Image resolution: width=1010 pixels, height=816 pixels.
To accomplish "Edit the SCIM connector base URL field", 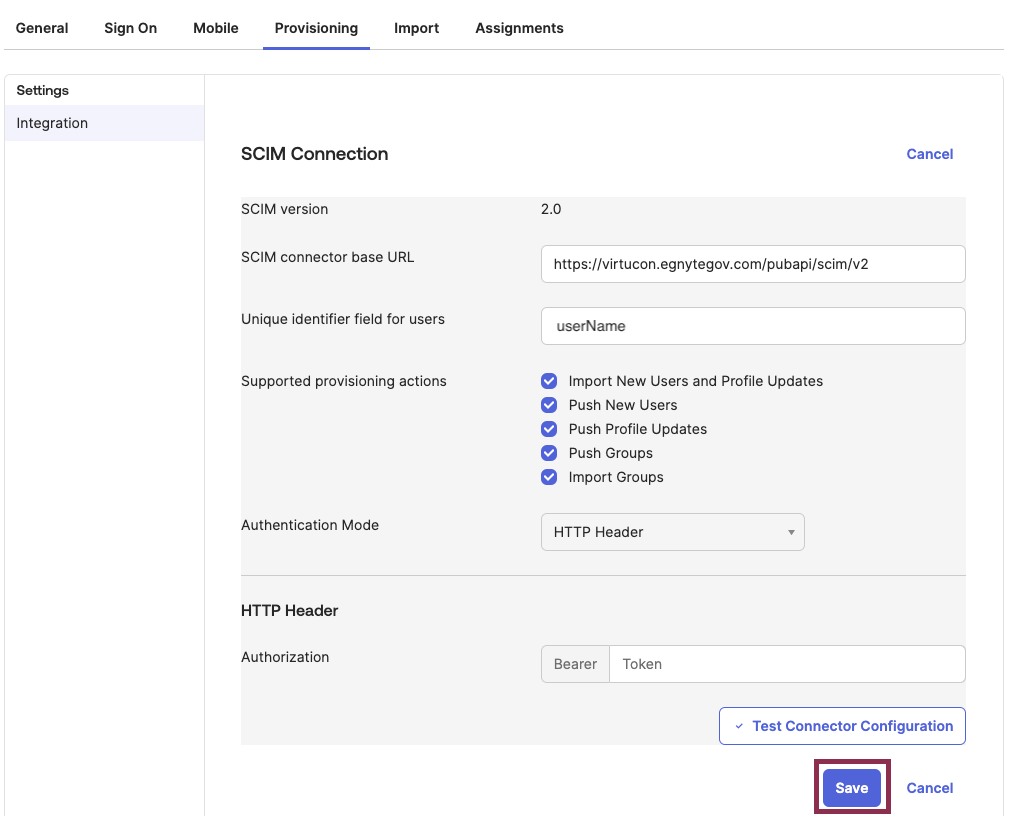I will [753, 263].
